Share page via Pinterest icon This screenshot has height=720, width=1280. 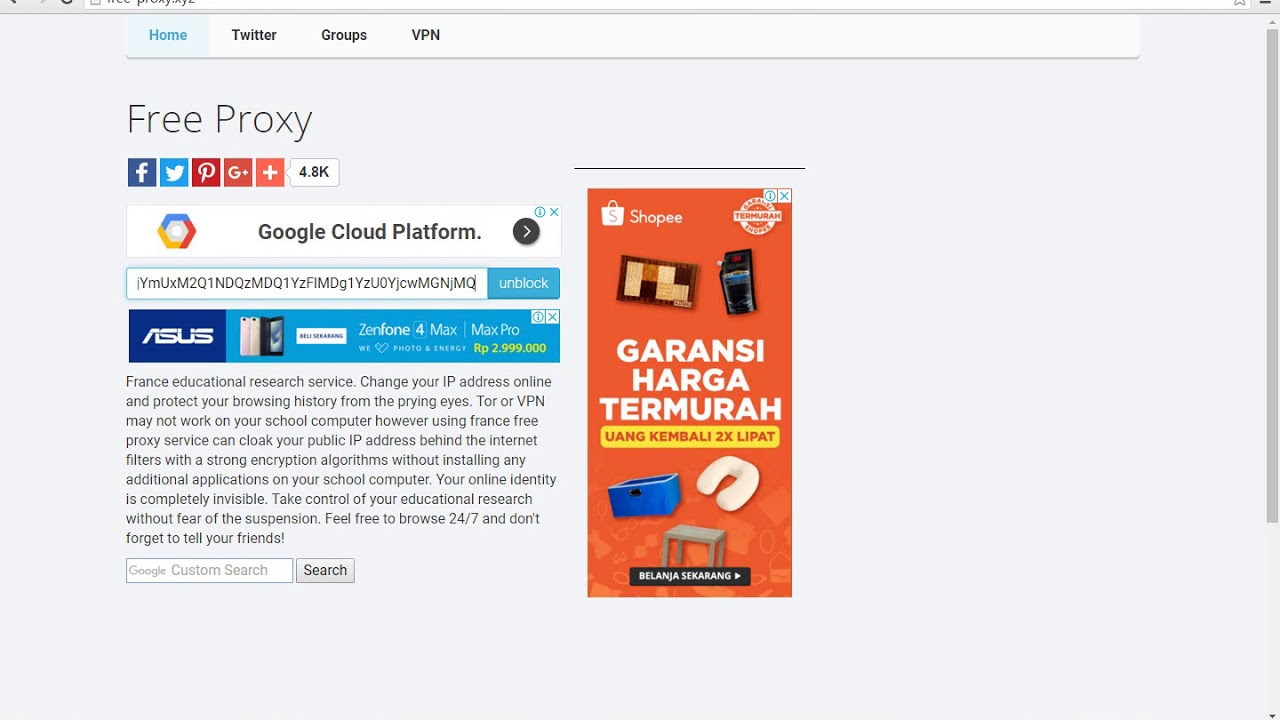pyautogui.click(x=206, y=172)
